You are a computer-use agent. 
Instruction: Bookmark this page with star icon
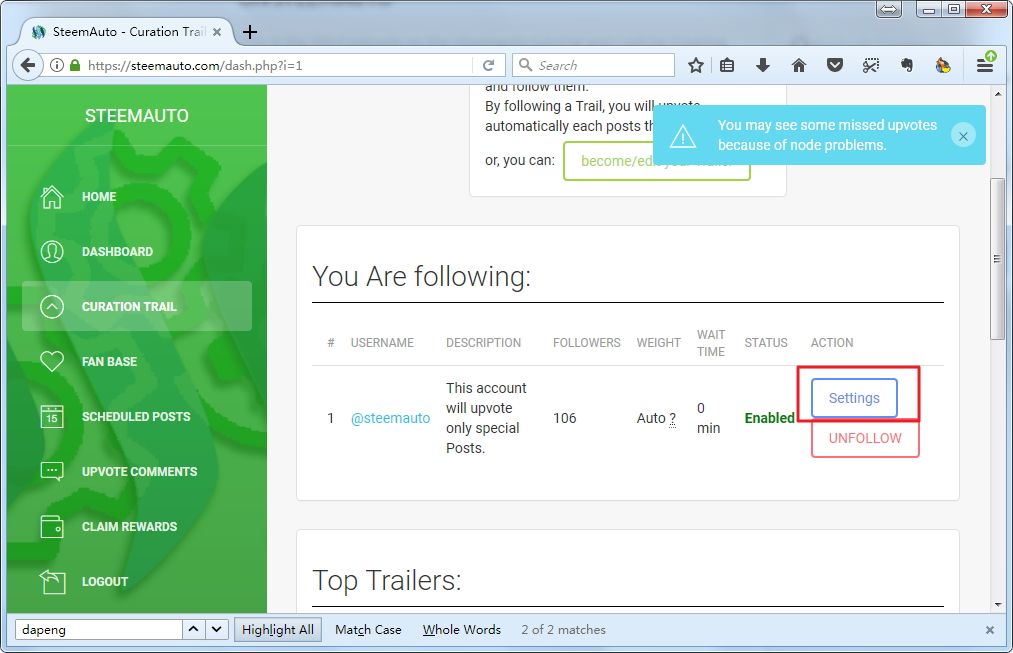click(x=696, y=65)
